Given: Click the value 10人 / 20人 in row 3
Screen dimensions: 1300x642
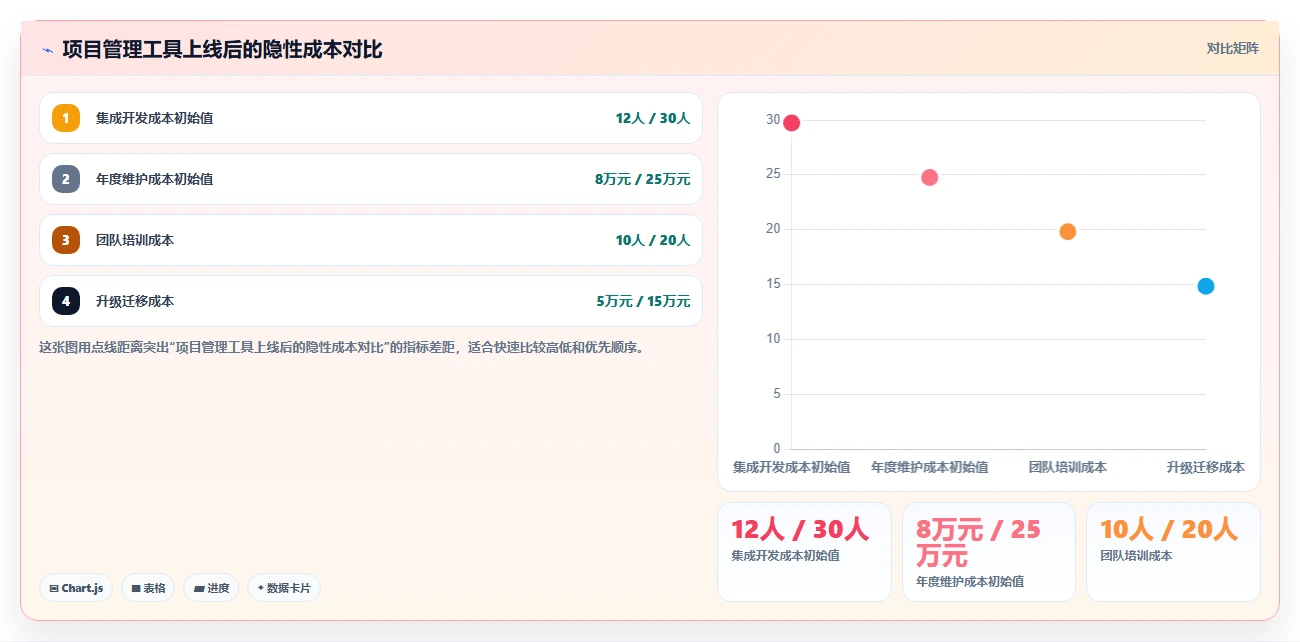Looking at the screenshot, I should 653,240.
